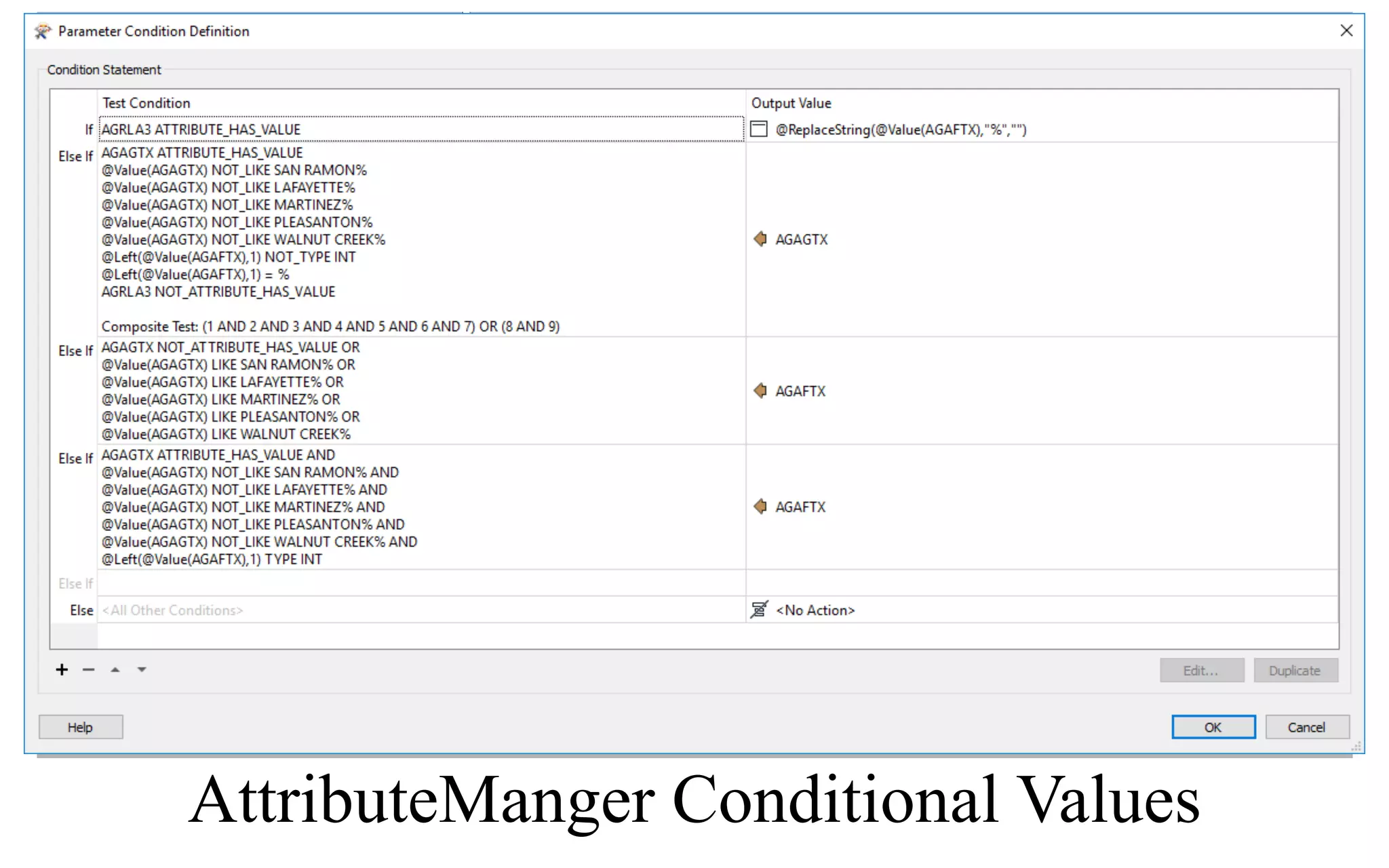The height and width of the screenshot is (868, 1389).
Task: Click the plus icon to add condition
Action: point(62,670)
